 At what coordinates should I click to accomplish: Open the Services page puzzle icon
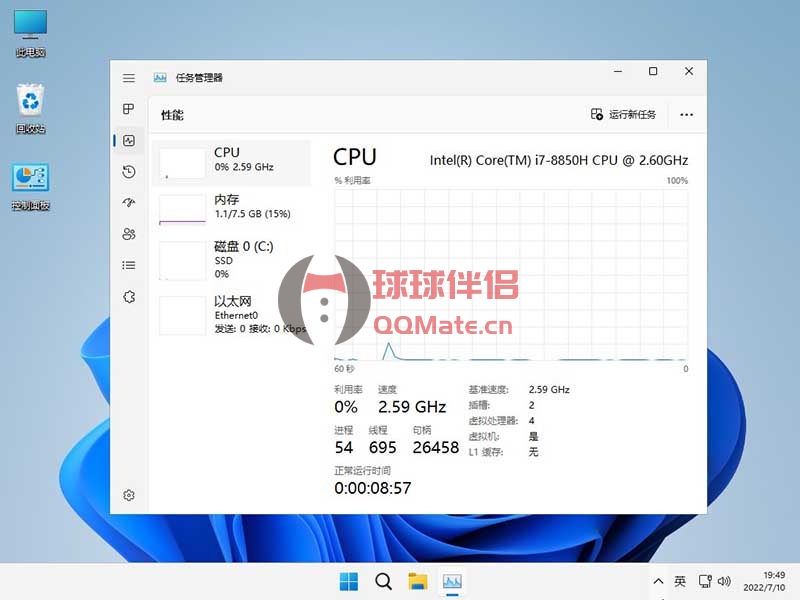point(129,297)
